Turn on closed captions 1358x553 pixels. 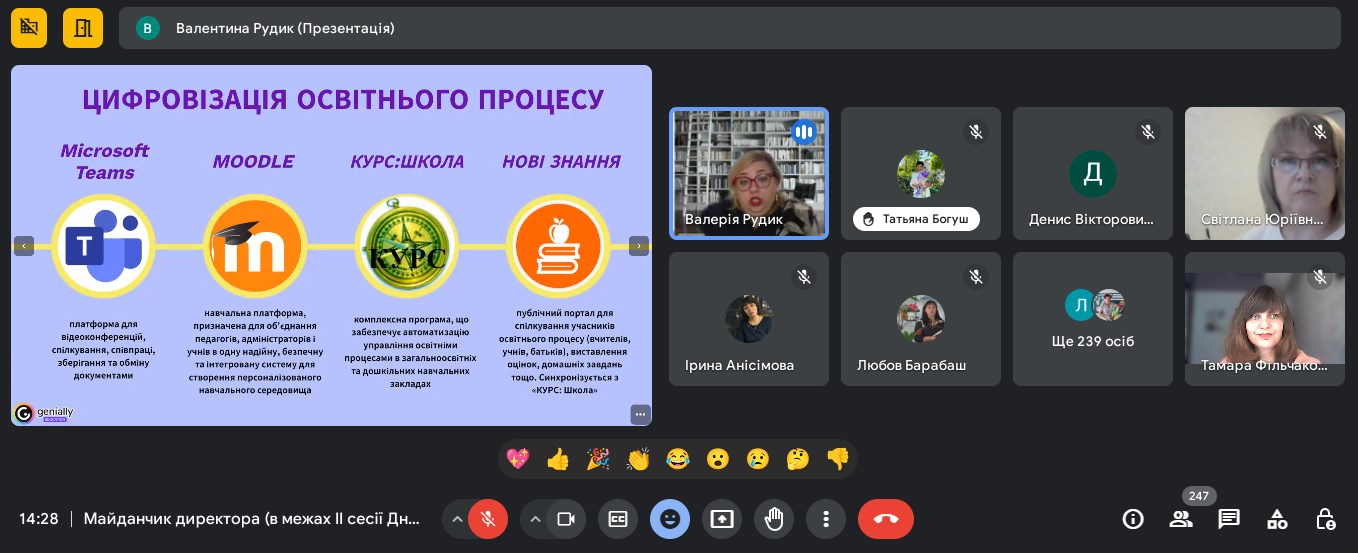click(x=618, y=519)
